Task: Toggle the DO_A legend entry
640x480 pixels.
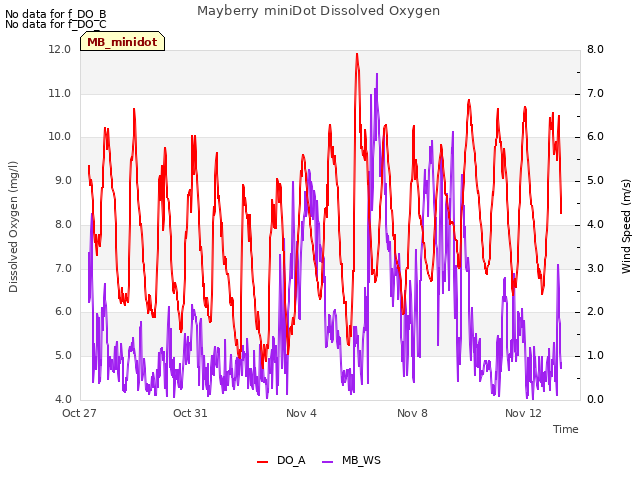Action: [281, 460]
